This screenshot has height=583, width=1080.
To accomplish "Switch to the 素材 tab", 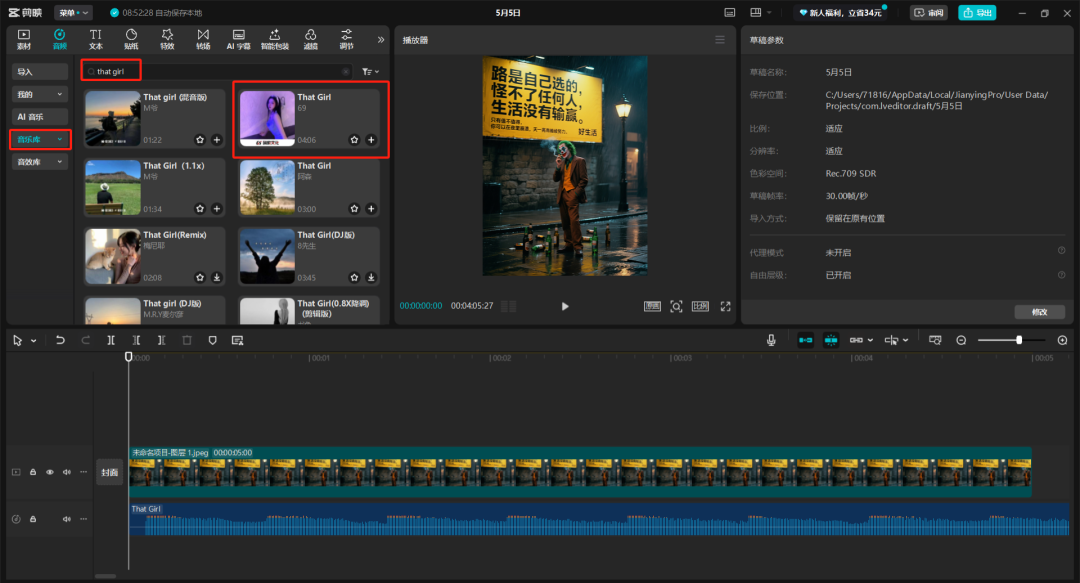I will pyautogui.click(x=24, y=39).
